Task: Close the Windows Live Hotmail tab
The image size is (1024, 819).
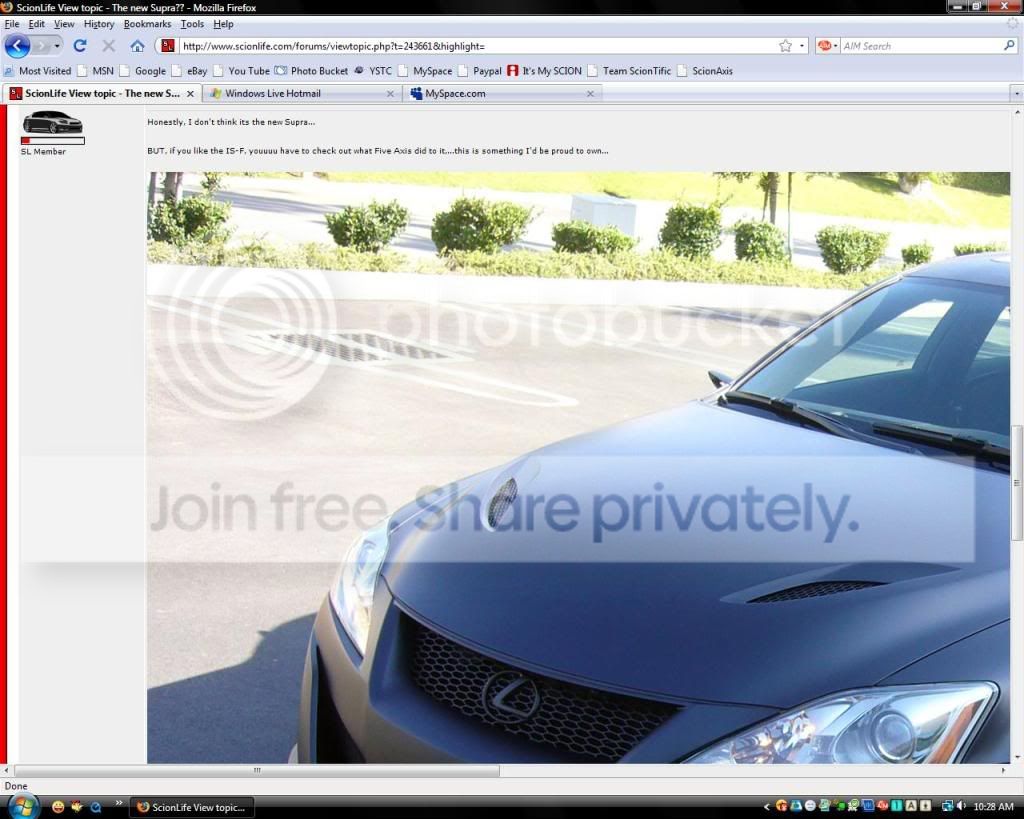Action: pos(390,94)
